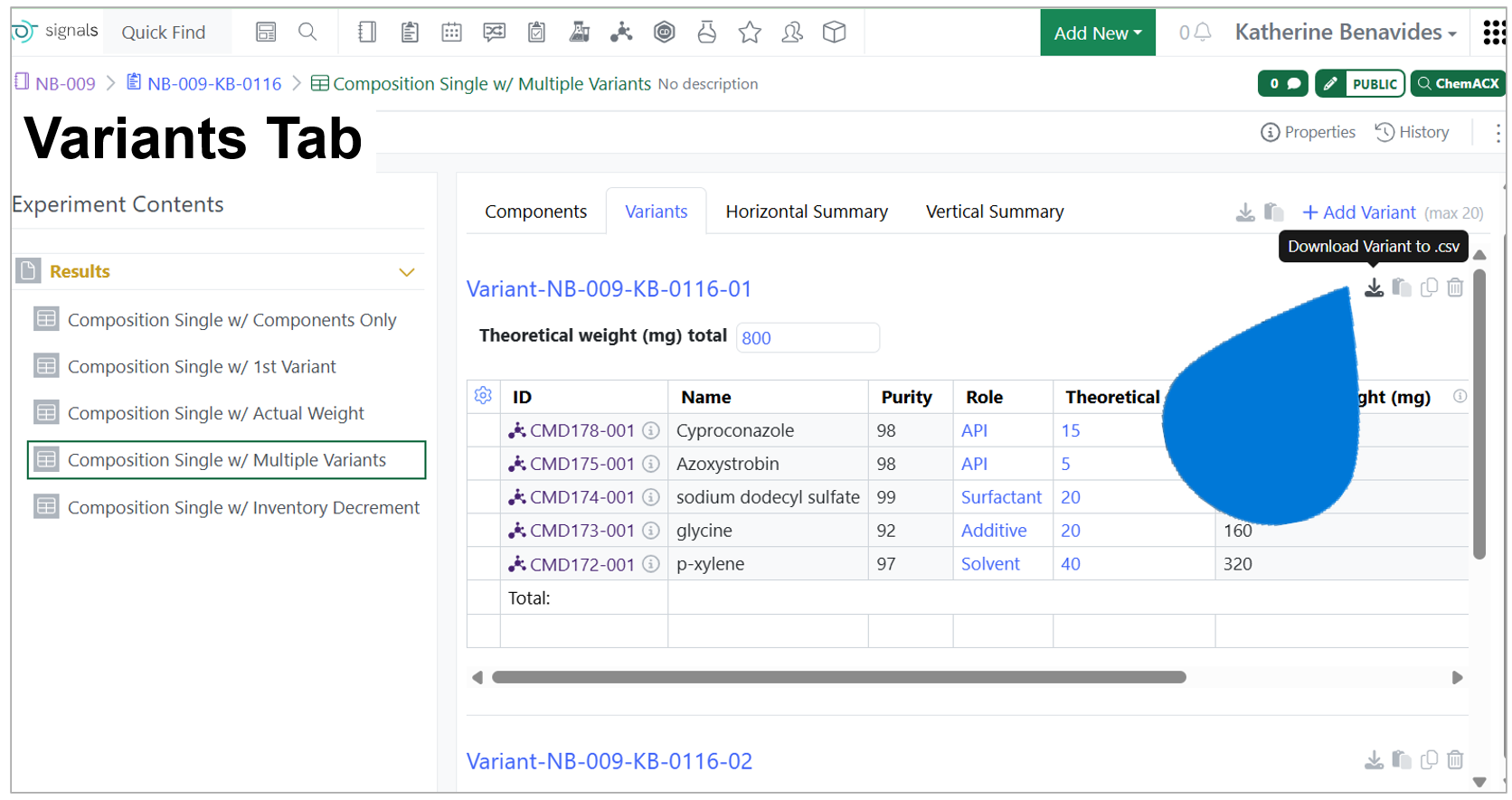
Task: Toggle the PUBLIC edit mode button
Action: (x=1359, y=83)
